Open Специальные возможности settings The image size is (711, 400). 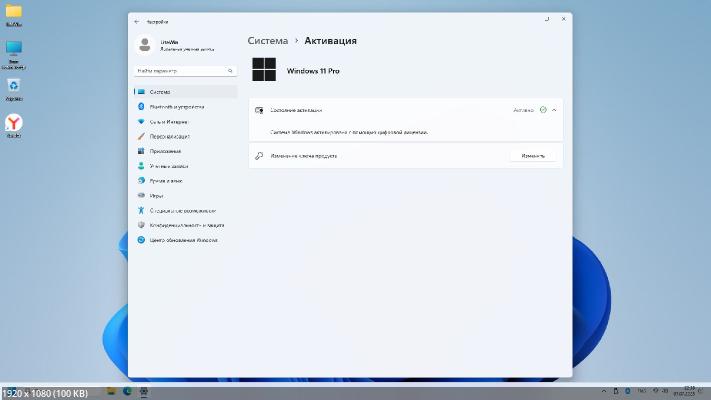185,210
